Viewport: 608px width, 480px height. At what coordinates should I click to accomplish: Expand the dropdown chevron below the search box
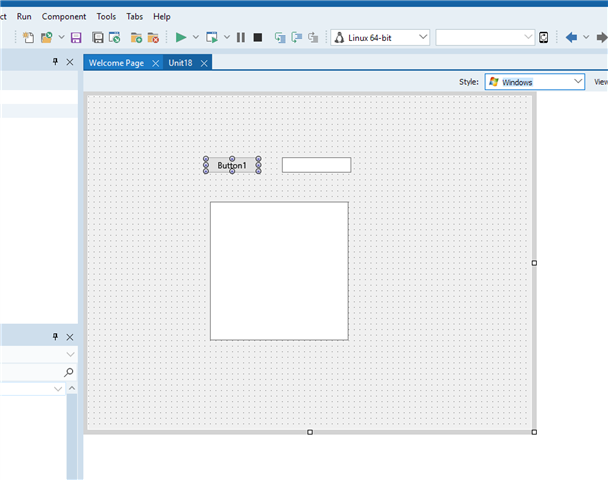(x=58, y=388)
